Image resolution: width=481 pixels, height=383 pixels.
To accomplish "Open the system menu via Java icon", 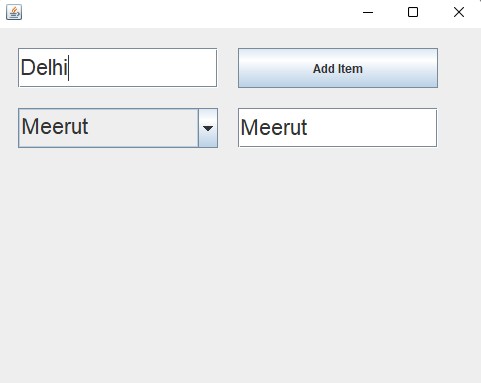I will [14, 12].
